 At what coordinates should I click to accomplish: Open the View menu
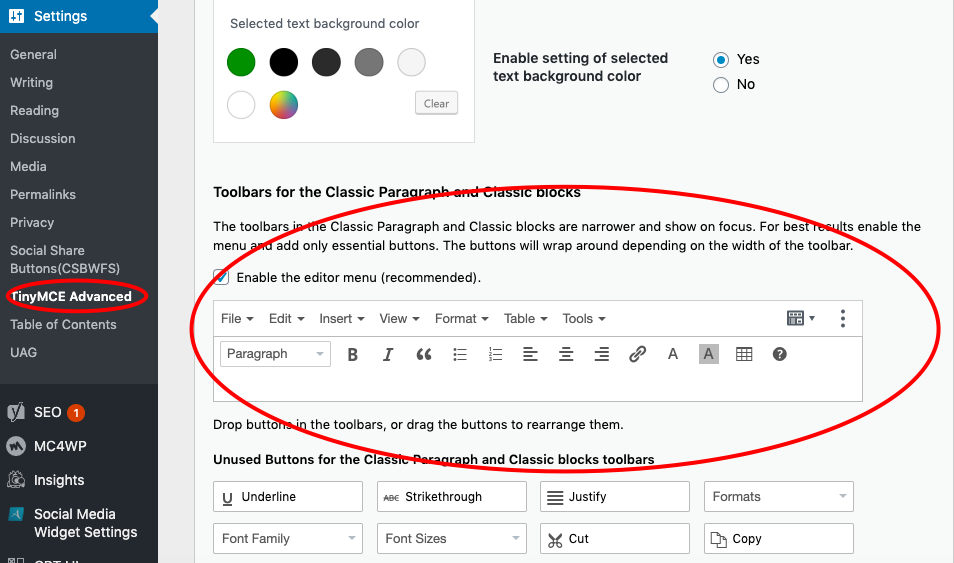click(x=399, y=319)
